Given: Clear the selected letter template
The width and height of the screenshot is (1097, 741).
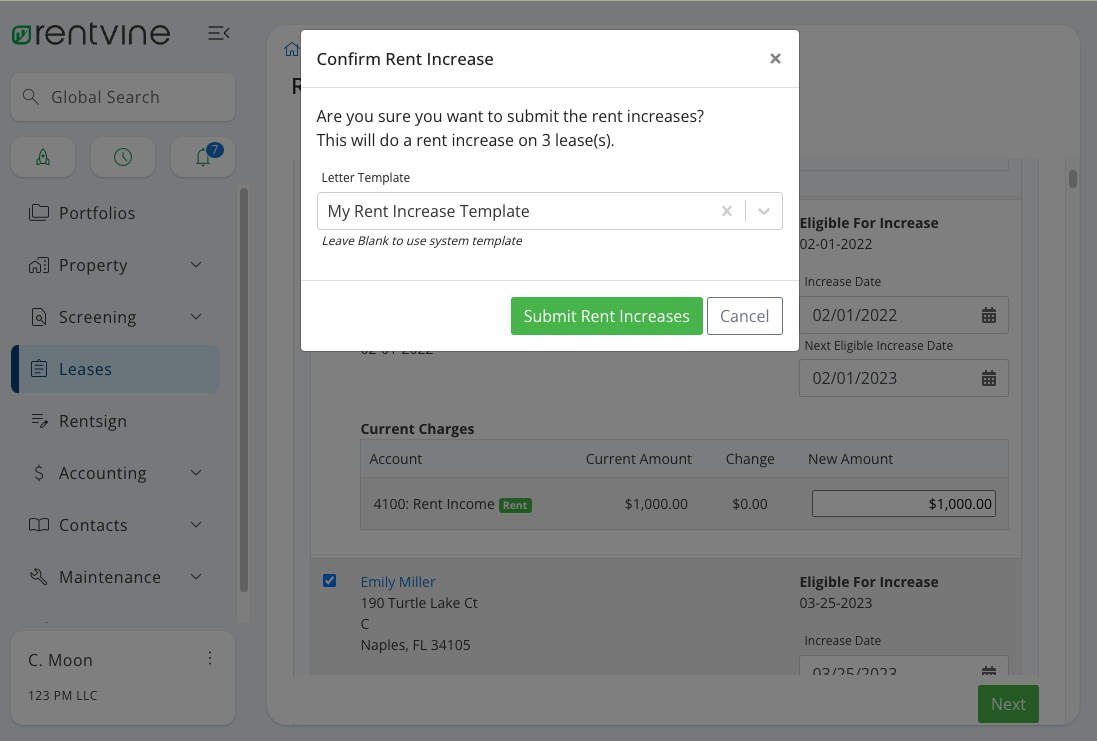Looking at the screenshot, I should pyautogui.click(x=727, y=211).
